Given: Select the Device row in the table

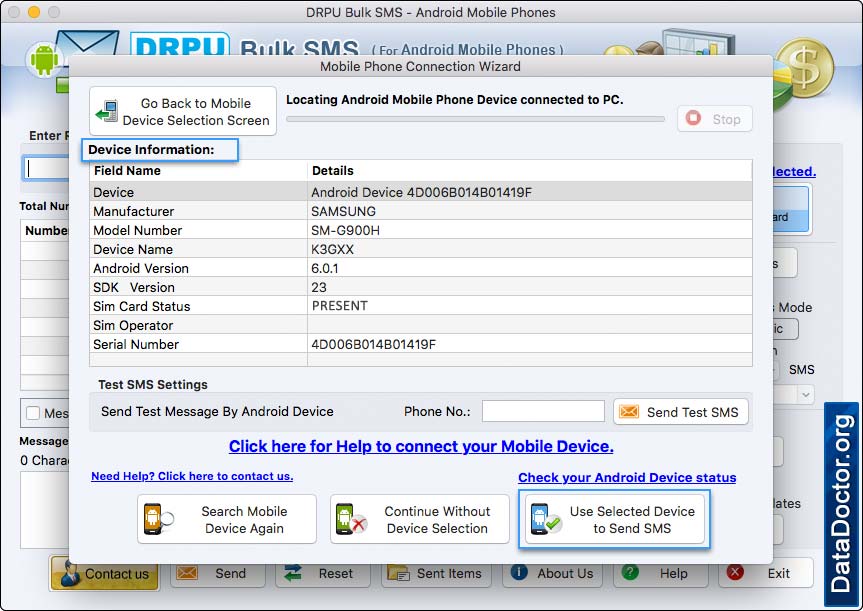Looking at the screenshot, I should [x=420, y=192].
